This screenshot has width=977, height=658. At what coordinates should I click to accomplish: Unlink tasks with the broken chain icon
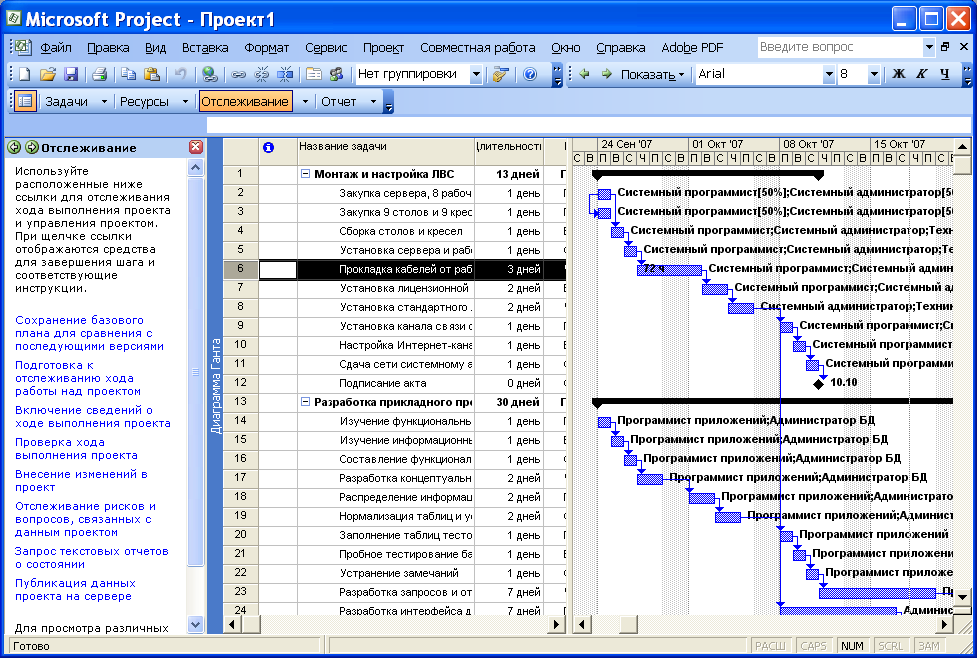click(262, 75)
